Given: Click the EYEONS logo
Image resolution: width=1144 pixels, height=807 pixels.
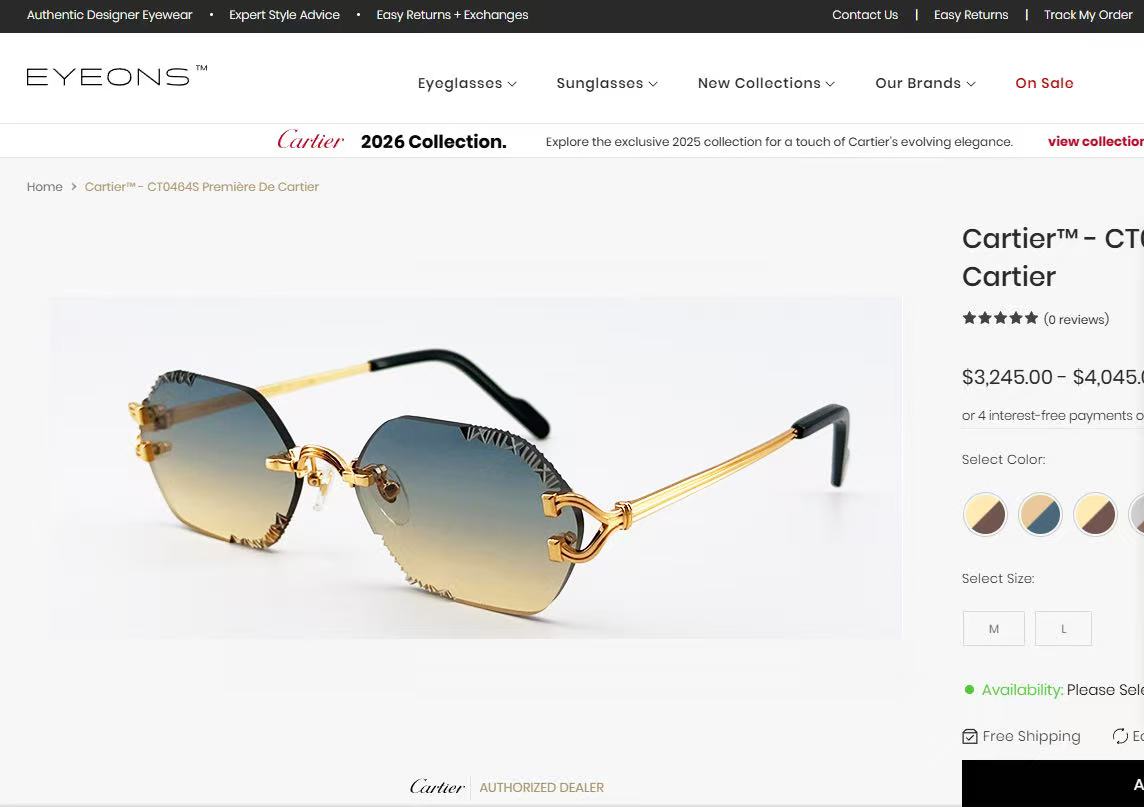Looking at the screenshot, I should [x=117, y=76].
